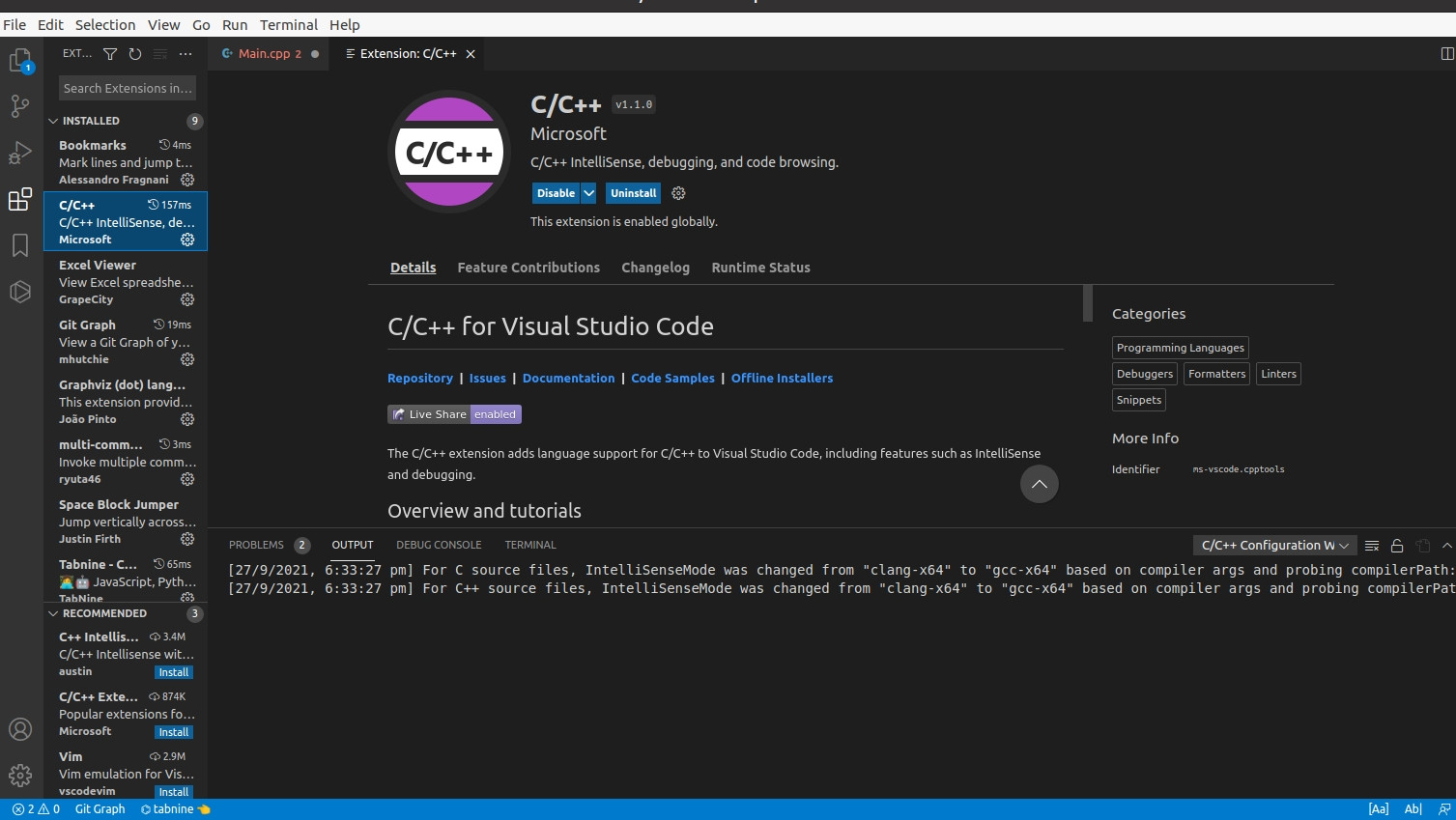The width and height of the screenshot is (1456, 820).
Task: Select the Extensions activity bar icon
Action: pos(20,199)
